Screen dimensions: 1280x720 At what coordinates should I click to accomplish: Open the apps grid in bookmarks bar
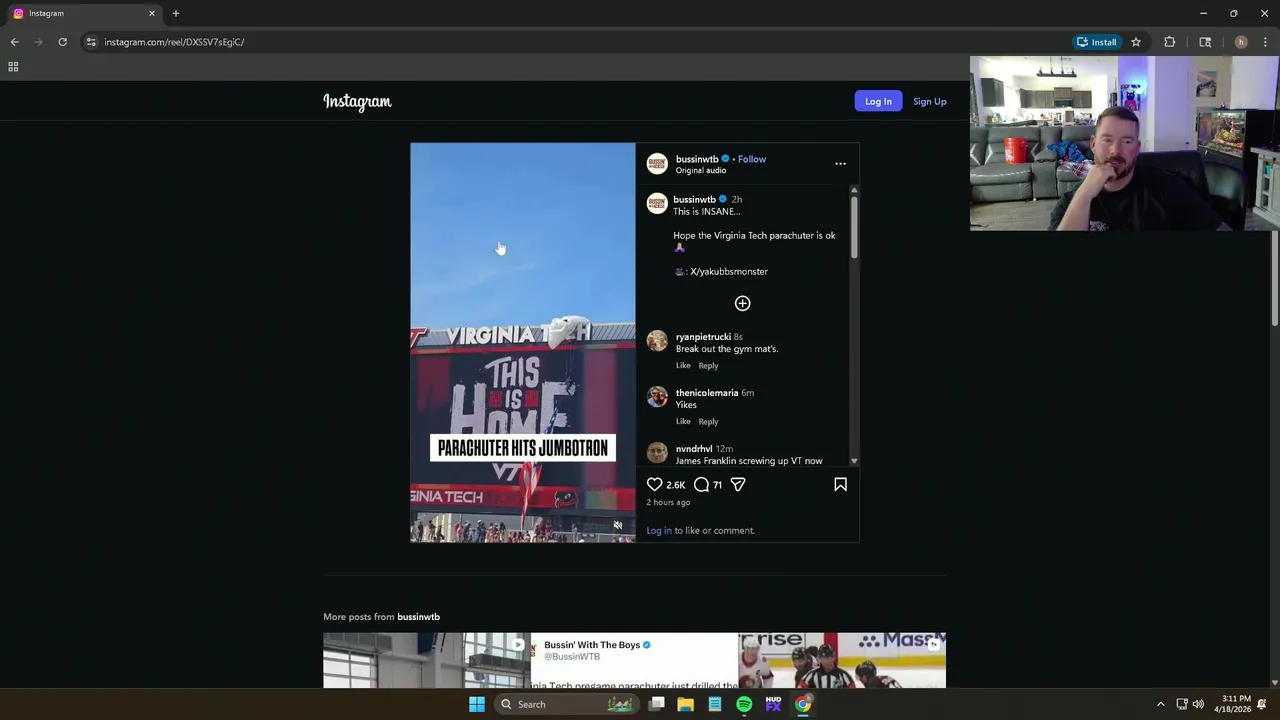pyautogui.click(x=13, y=67)
